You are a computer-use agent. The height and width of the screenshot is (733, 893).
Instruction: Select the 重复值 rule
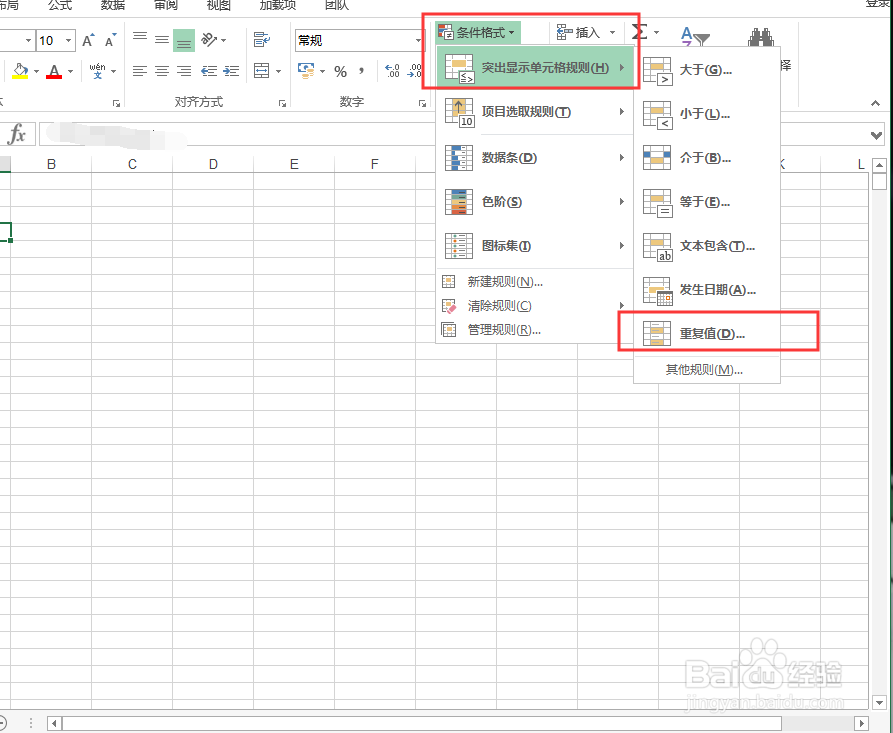pyautogui.click(x=707, y=333)
